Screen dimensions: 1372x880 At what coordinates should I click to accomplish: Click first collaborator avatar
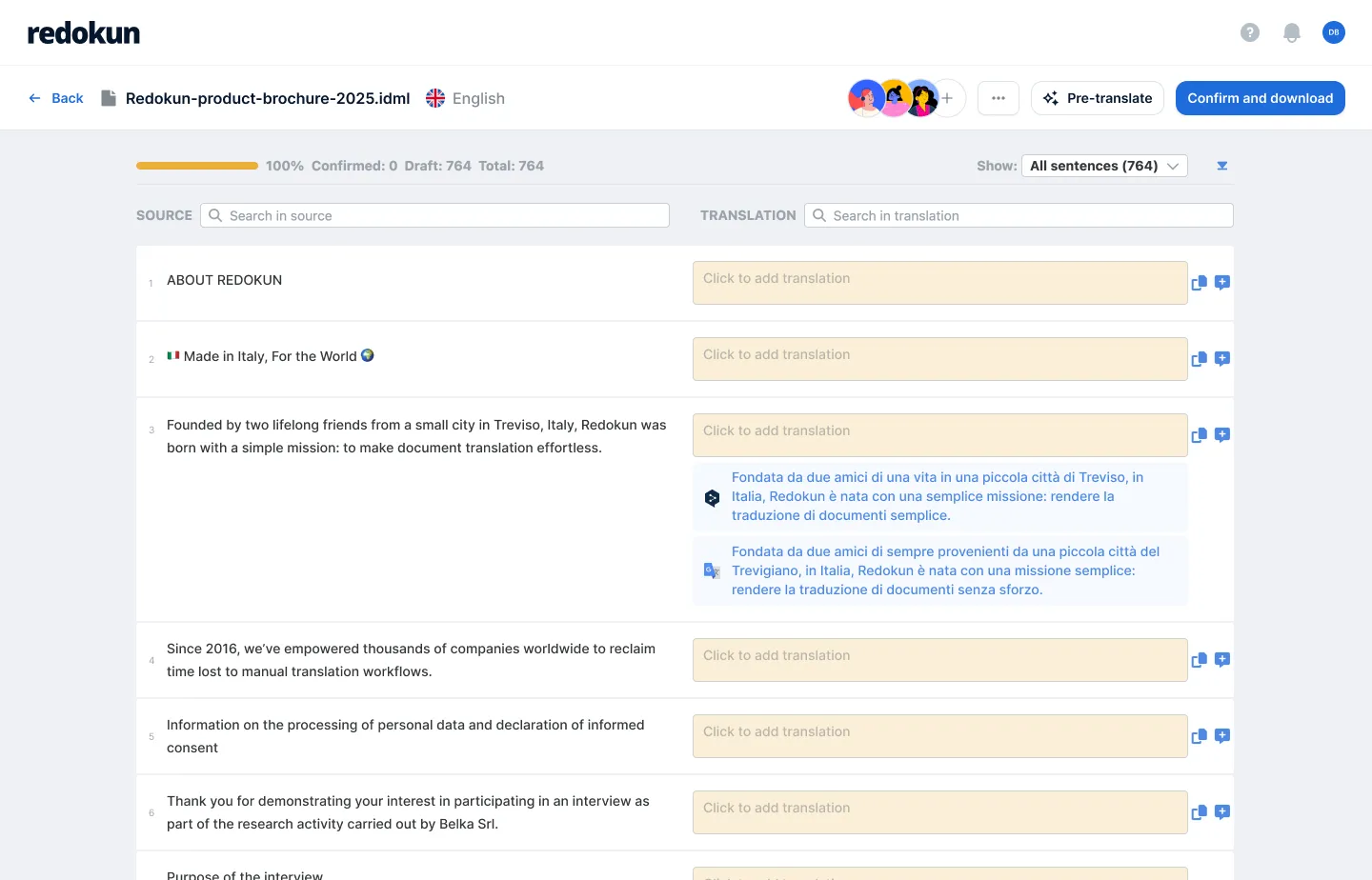pyautogui.click(x=866, y=98)
